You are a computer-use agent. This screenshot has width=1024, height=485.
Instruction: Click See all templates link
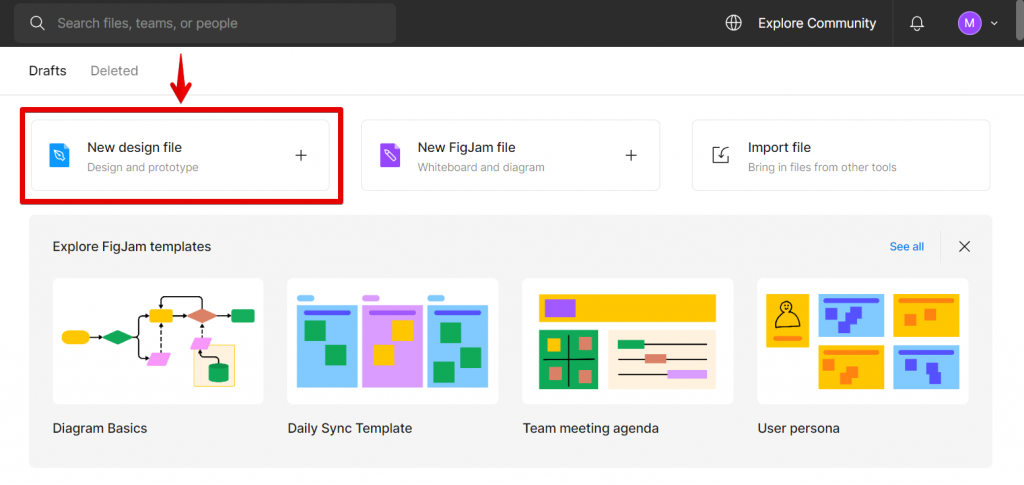pyautogui.click(x=906, y=246)
